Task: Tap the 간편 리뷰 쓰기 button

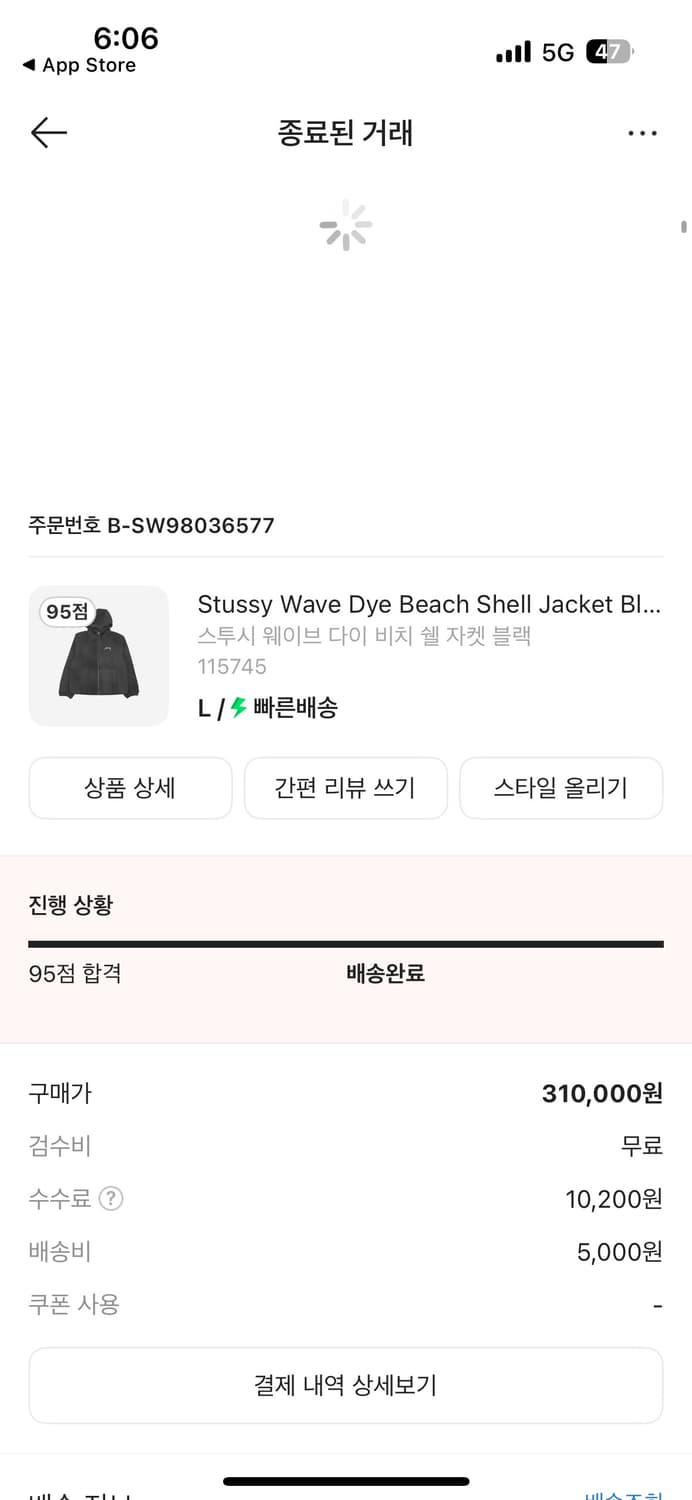Action: 345,788
